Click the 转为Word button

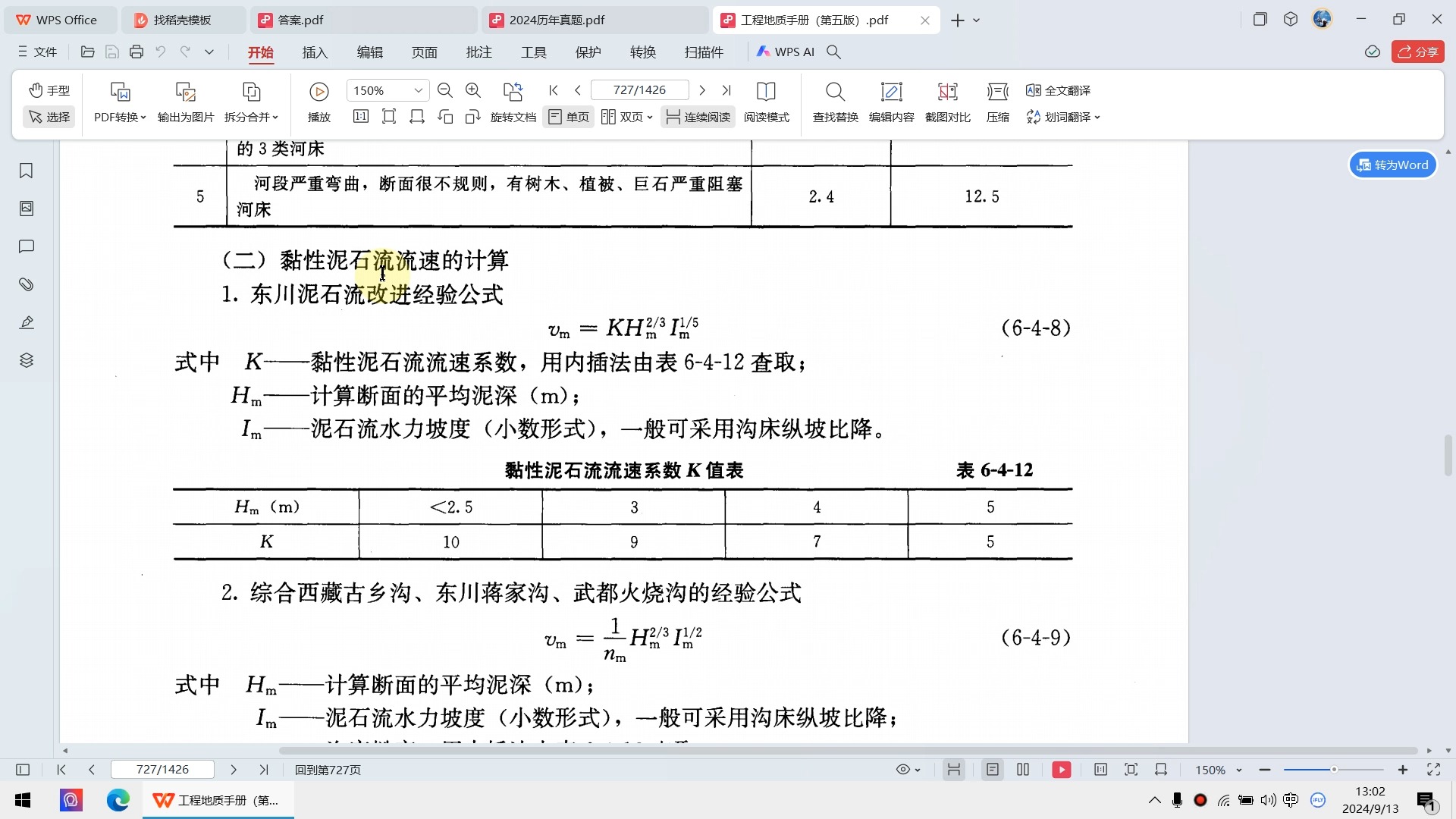click(x=1392, y=165)
